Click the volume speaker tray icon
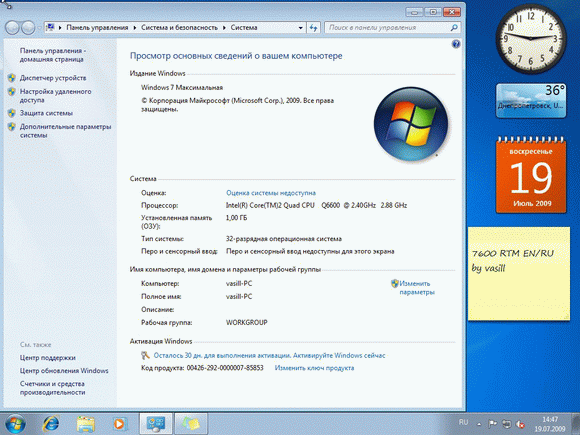 pos(520,424)
